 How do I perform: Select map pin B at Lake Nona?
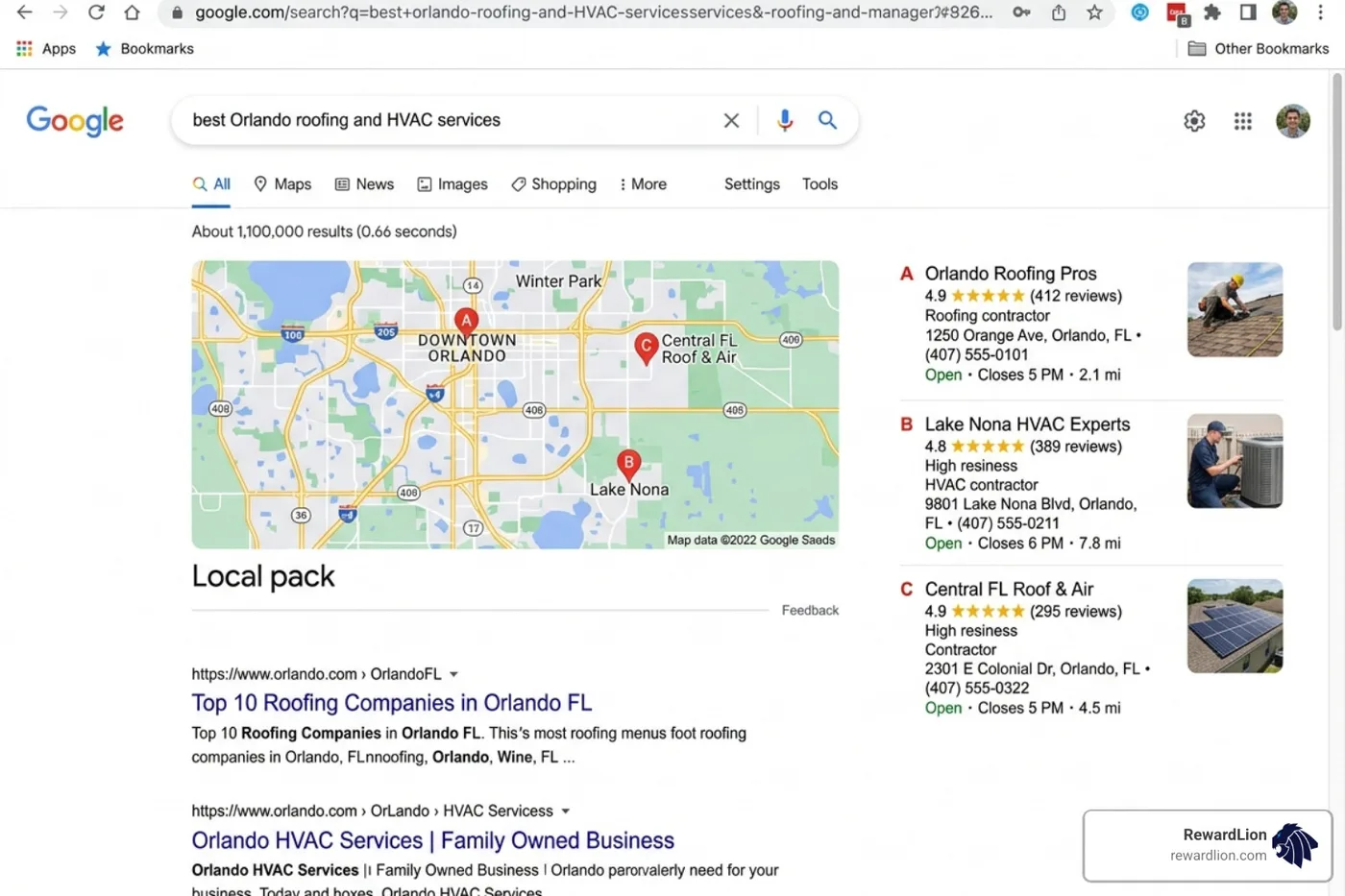(x=628, y=465)
